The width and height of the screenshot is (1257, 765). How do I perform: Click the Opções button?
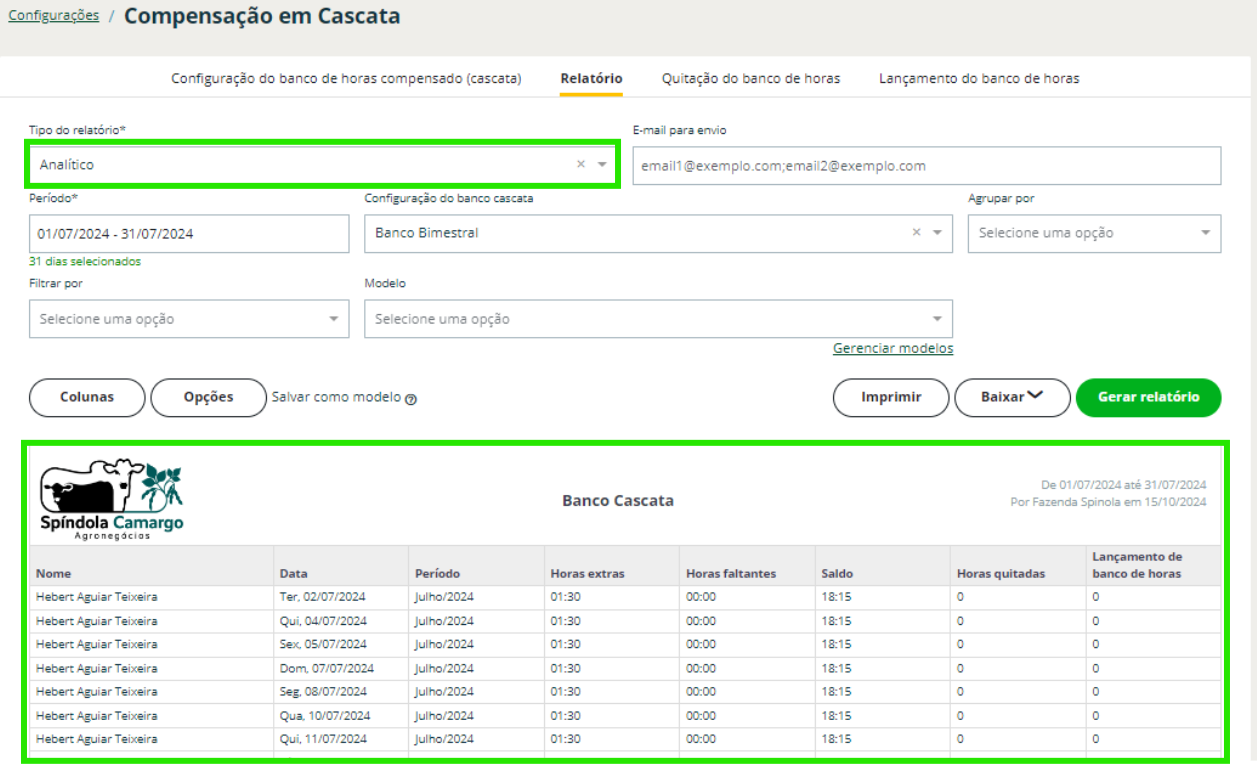pyautogui.click(x=208, y=397)
